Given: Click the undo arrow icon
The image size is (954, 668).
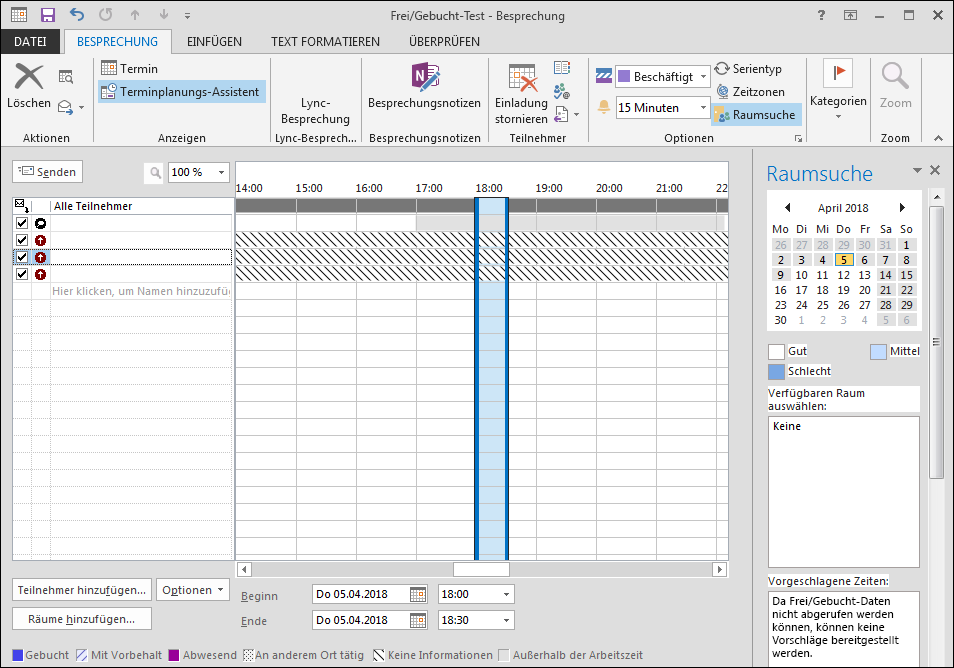Looking at the screenshot, I should (77, 15).
